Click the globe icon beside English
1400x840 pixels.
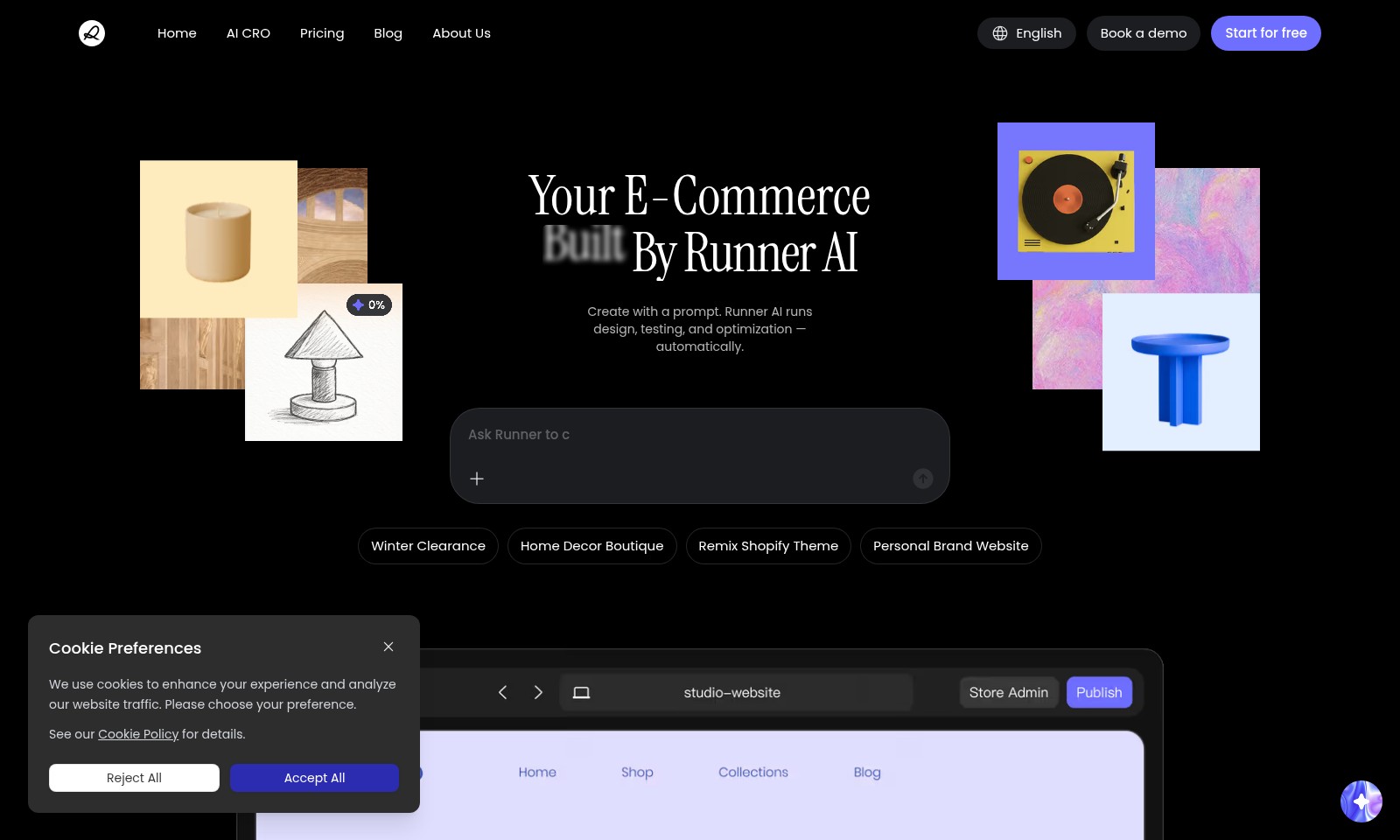tap(1000, 33)
